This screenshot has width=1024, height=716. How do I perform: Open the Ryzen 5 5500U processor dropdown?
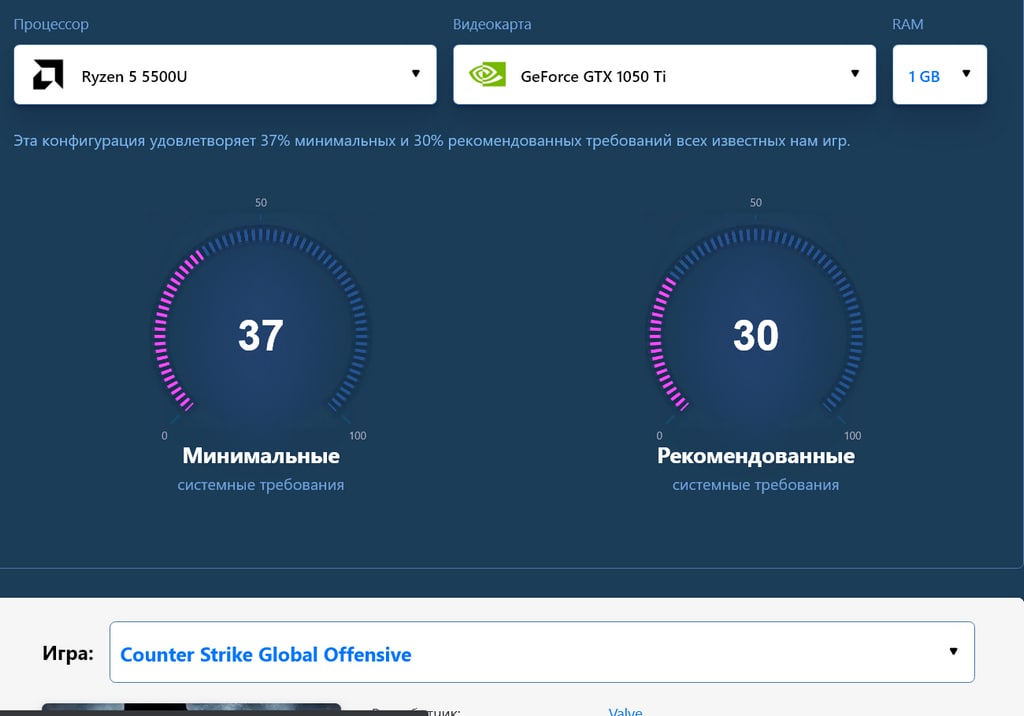click(x=225, y=74)
